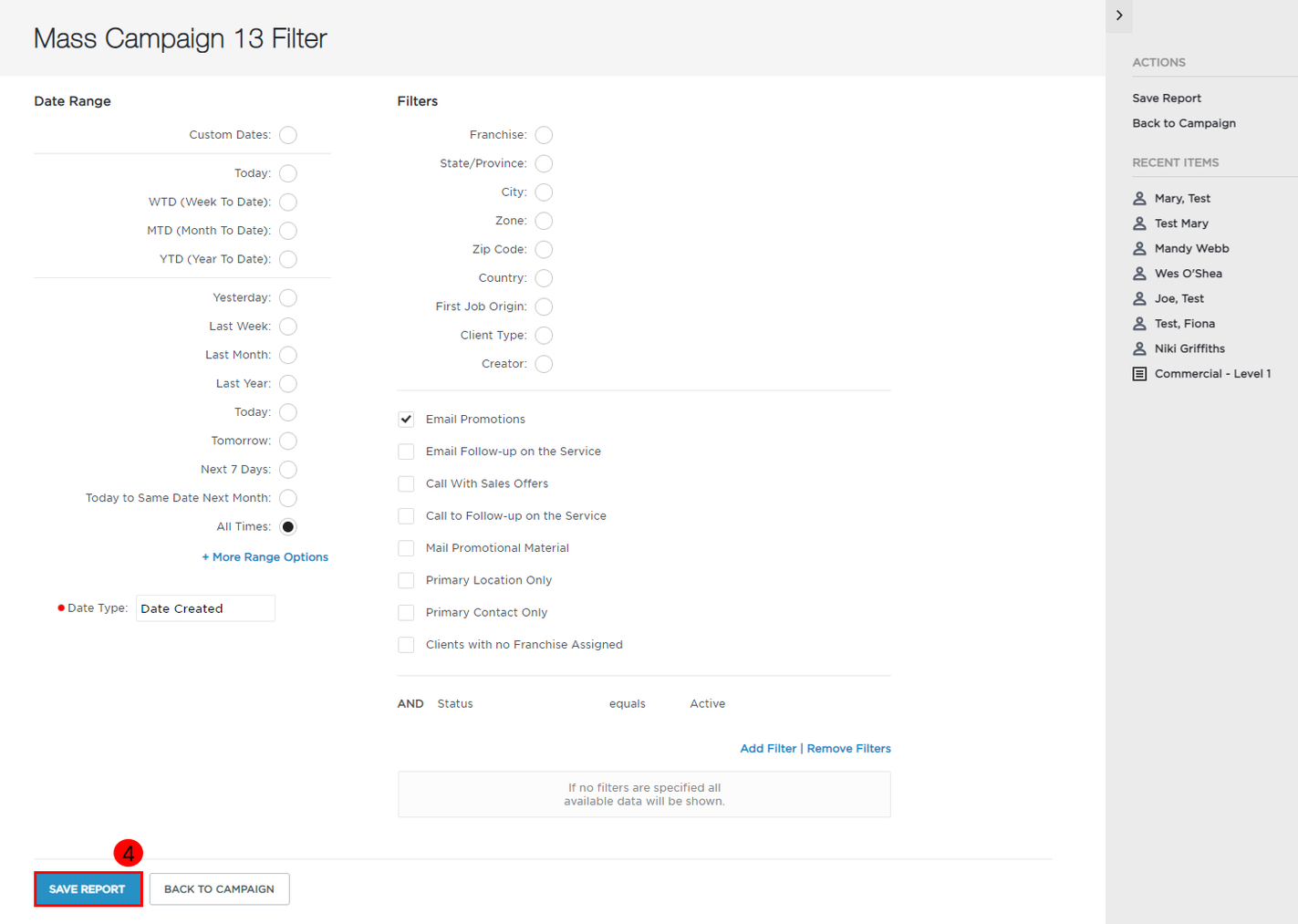Image resolution: width=1298 pixels, height=924 pixels.
Task: Choose Save Report in Actions sidebar
Action: point(1167,99)
